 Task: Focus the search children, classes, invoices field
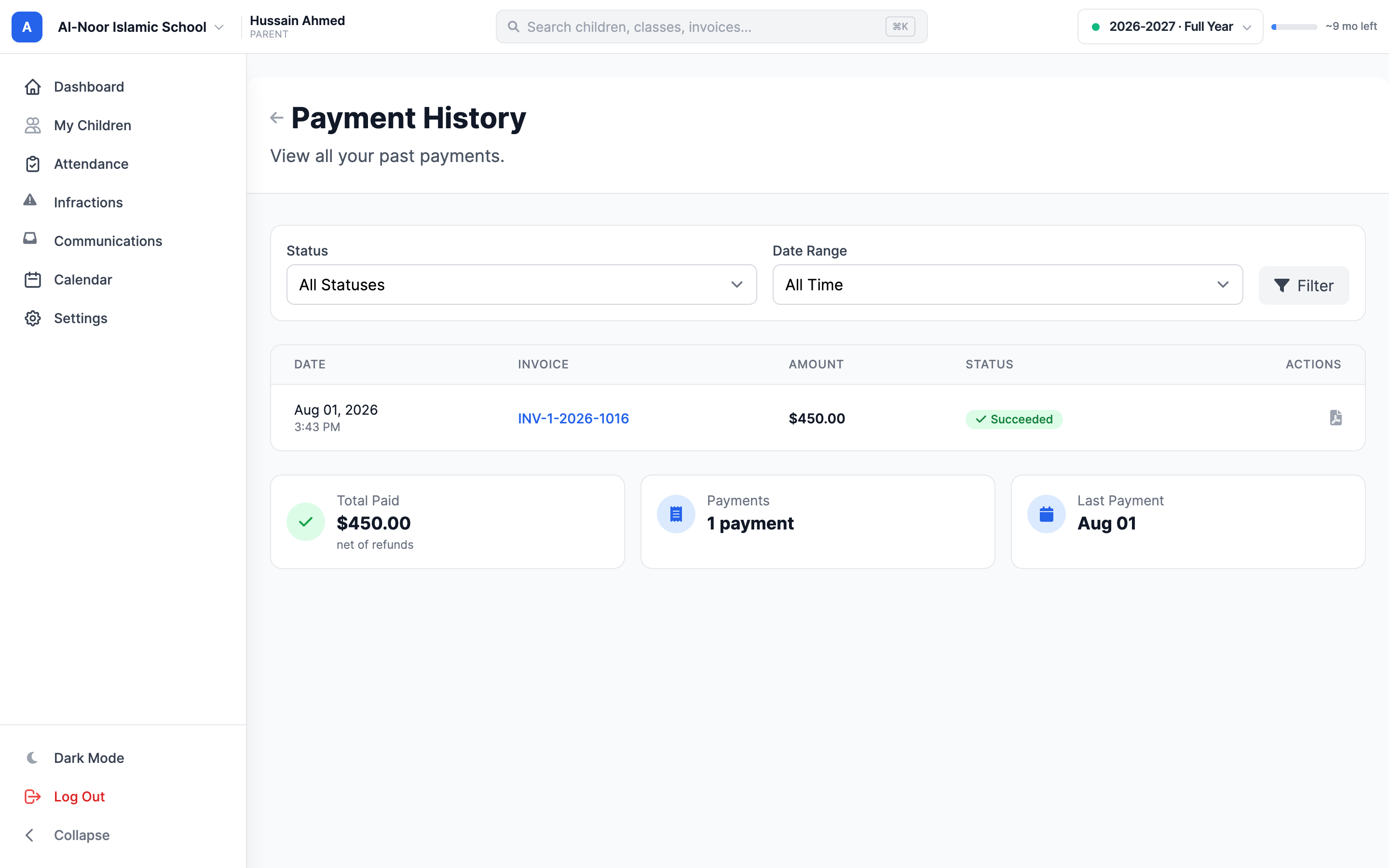click(x=711, y=27)
